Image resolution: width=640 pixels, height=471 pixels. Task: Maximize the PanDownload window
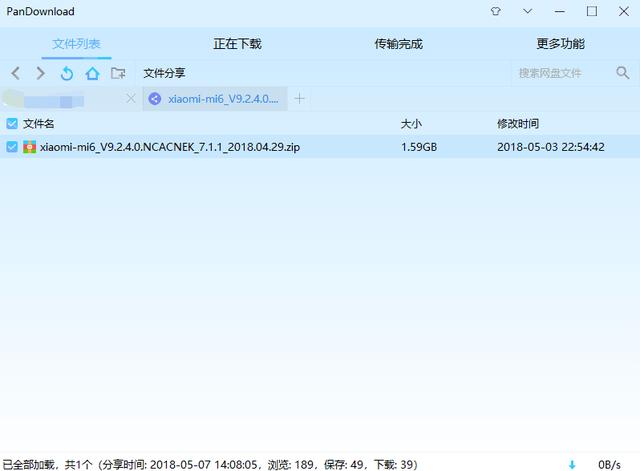coord(591,11)
